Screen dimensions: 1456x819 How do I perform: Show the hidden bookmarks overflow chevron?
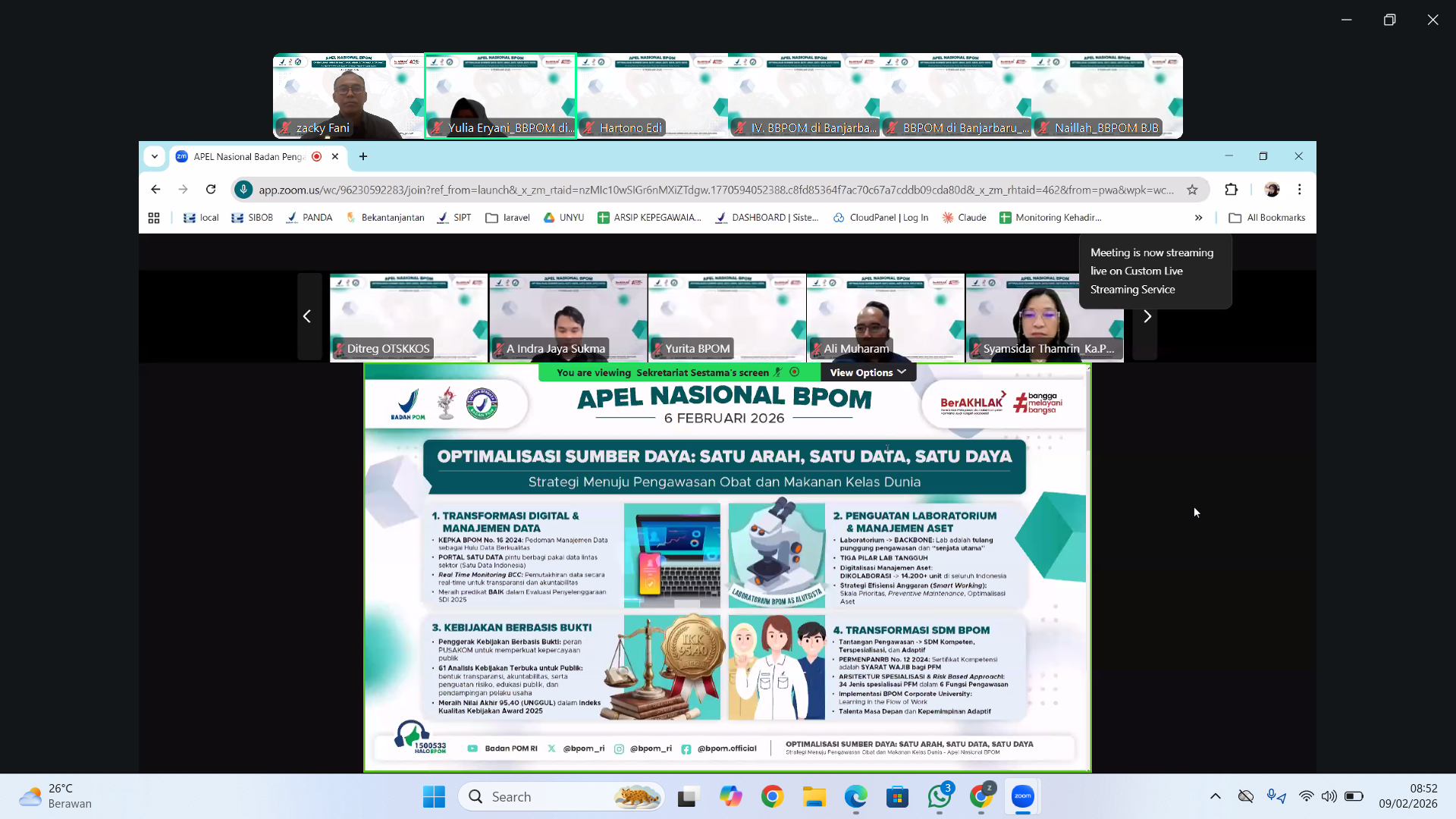coord(1198,218)
